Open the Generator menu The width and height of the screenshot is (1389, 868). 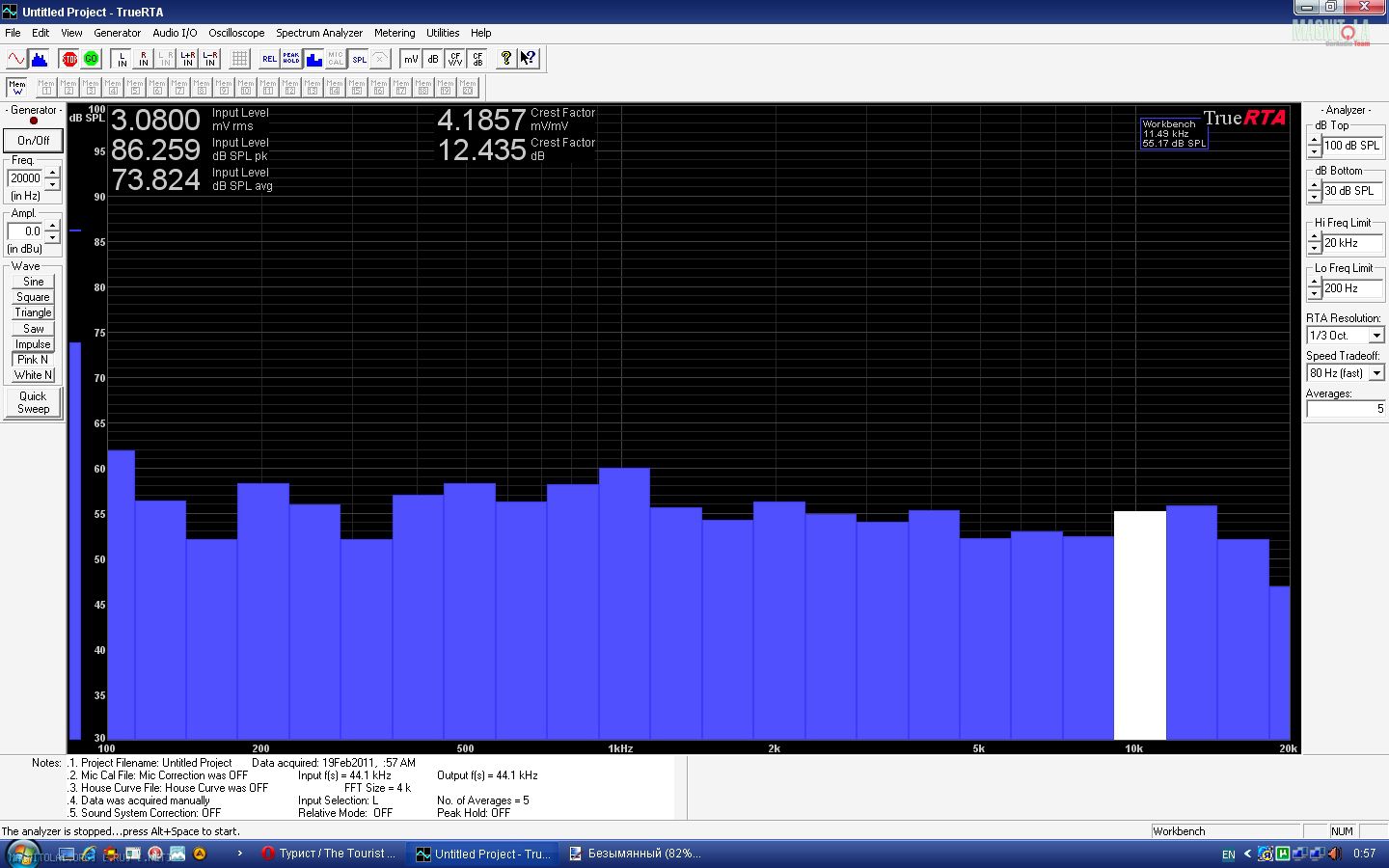click(118, 33)
